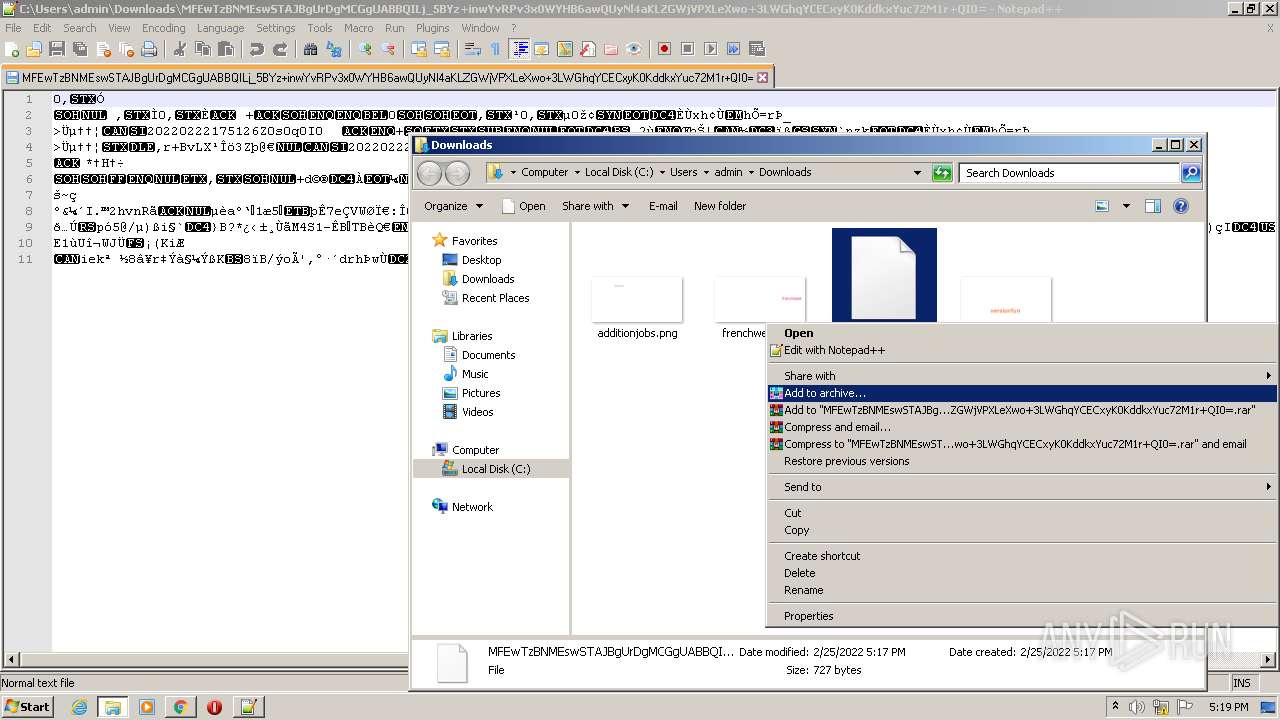The width and height of the screenshot is (1280, 720).
Task: Click Google Chrome icon on taskbar
Action: coord(180,707)
